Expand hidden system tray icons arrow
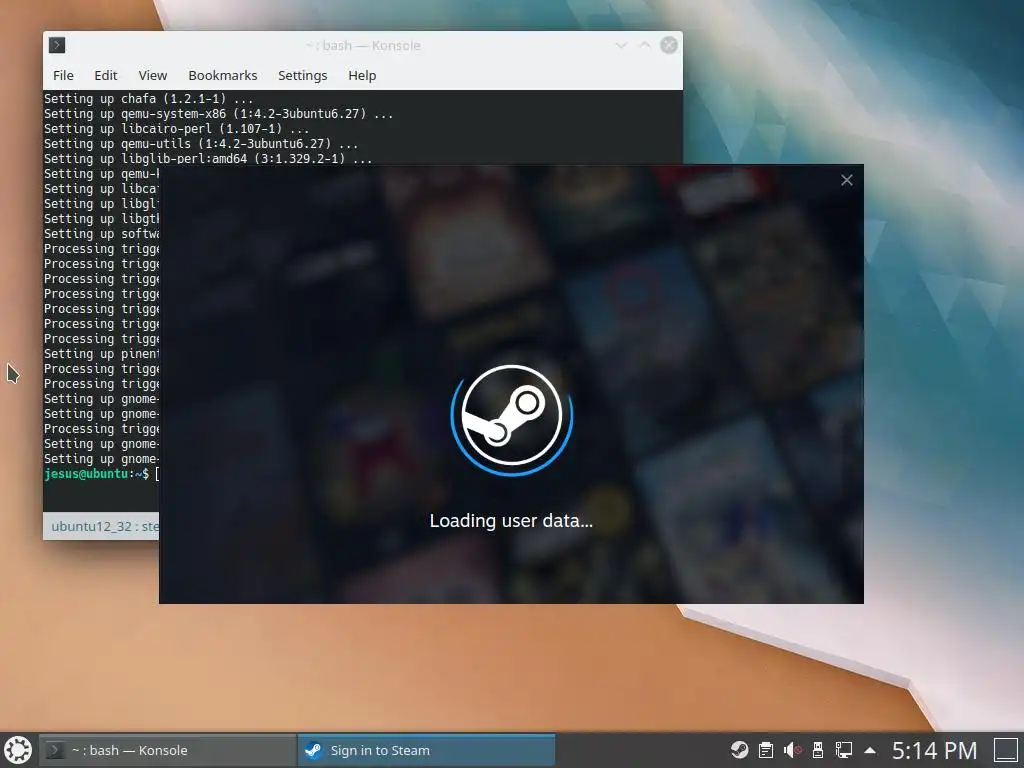Image resolution: width=1024 pixels, height=768 pixels. (x=870, y=750)
